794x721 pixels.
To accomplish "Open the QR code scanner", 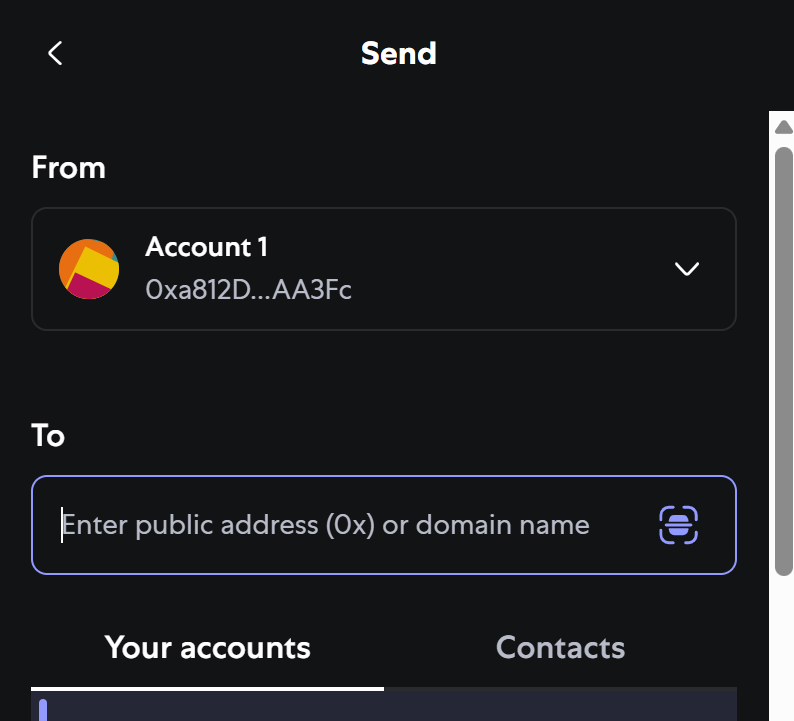I will (678, 525).
